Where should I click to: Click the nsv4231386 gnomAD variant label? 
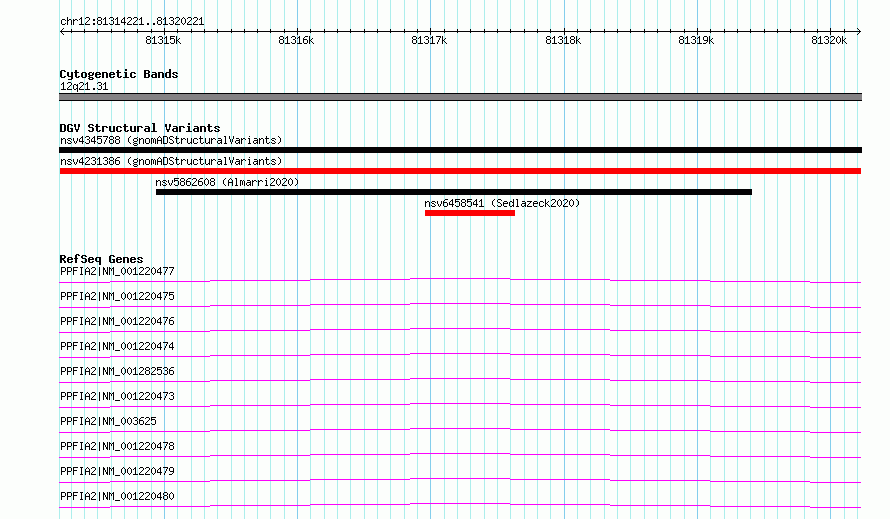tap(171, 161)
